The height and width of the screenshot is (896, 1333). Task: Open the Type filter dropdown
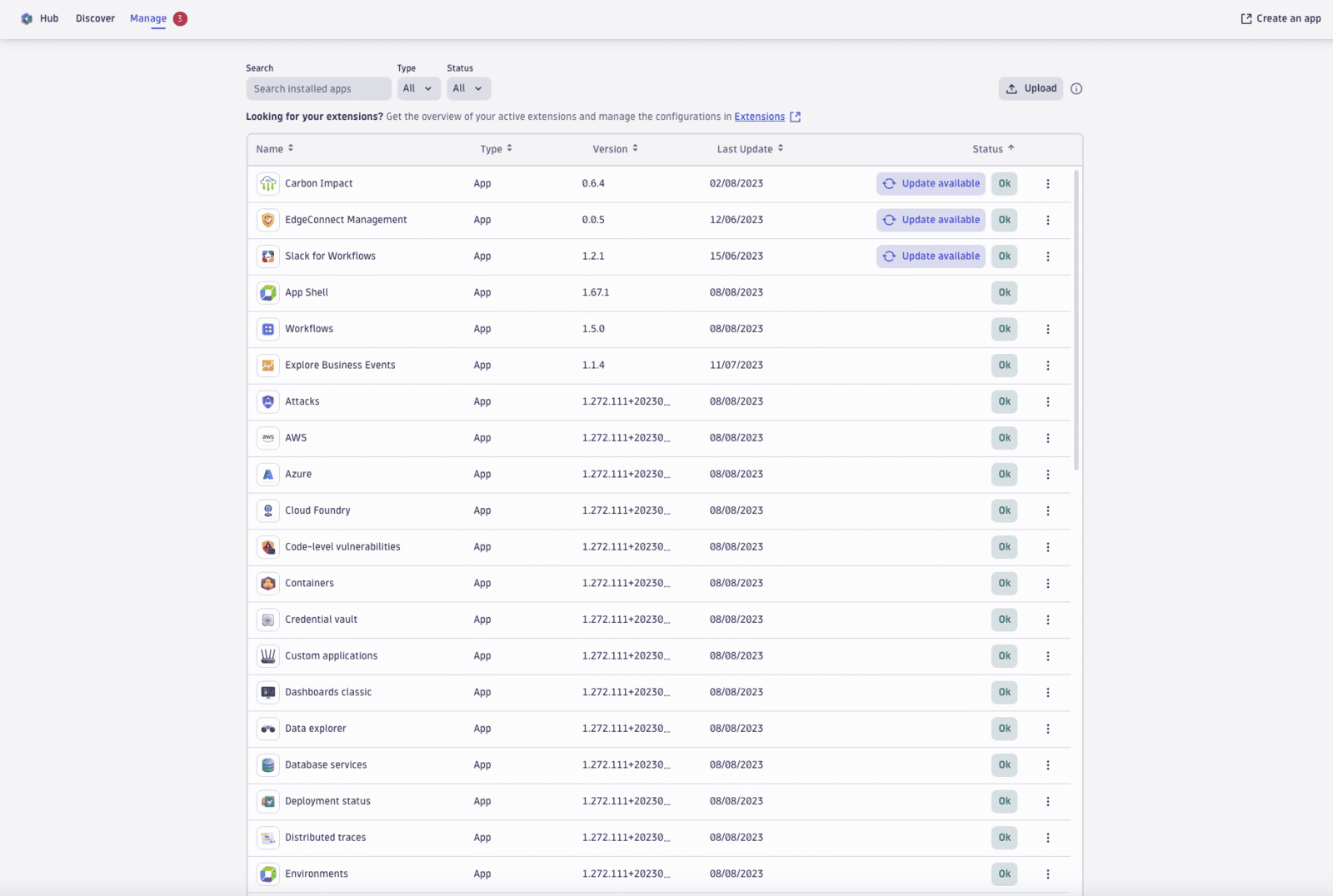click(418, 88)
